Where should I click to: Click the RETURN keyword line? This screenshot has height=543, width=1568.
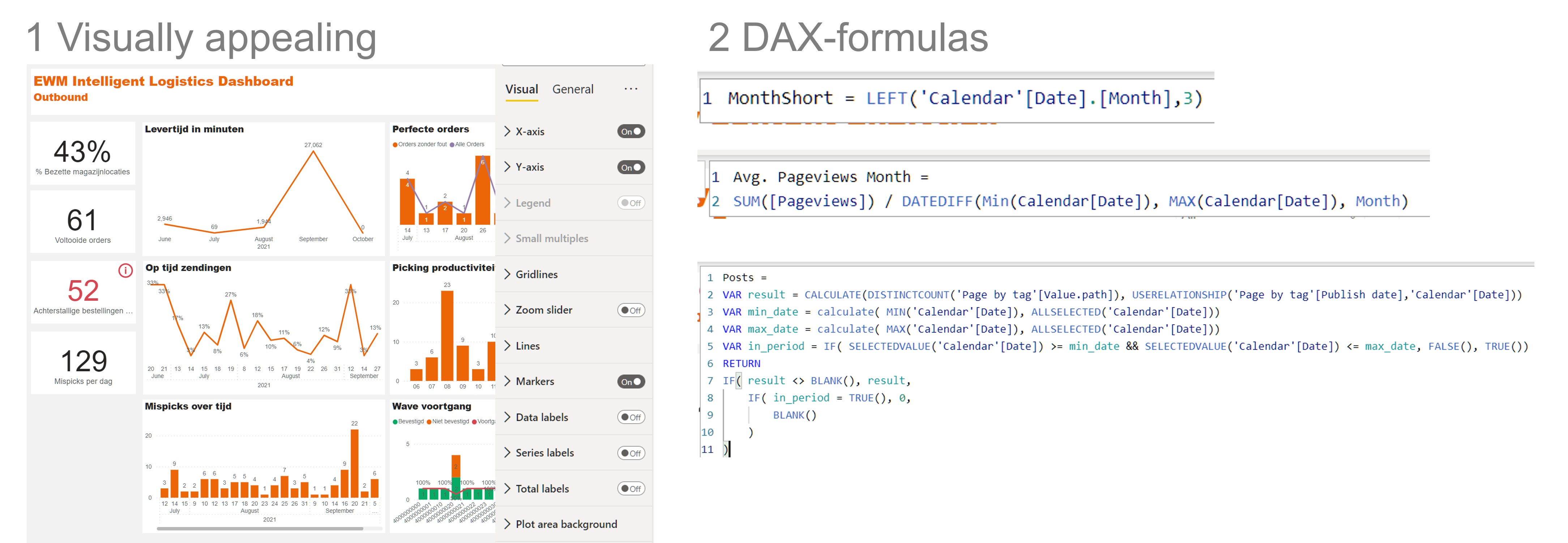coord(742,363)
